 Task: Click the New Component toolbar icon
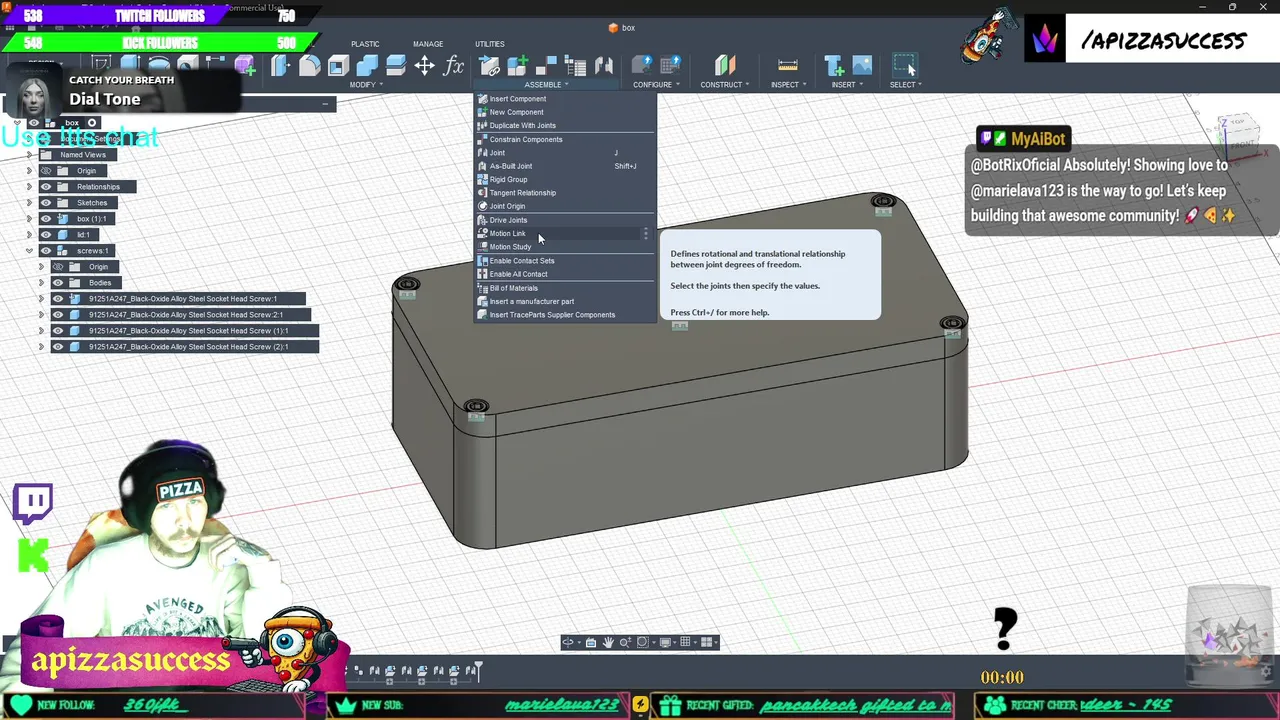tap(517, 66)
